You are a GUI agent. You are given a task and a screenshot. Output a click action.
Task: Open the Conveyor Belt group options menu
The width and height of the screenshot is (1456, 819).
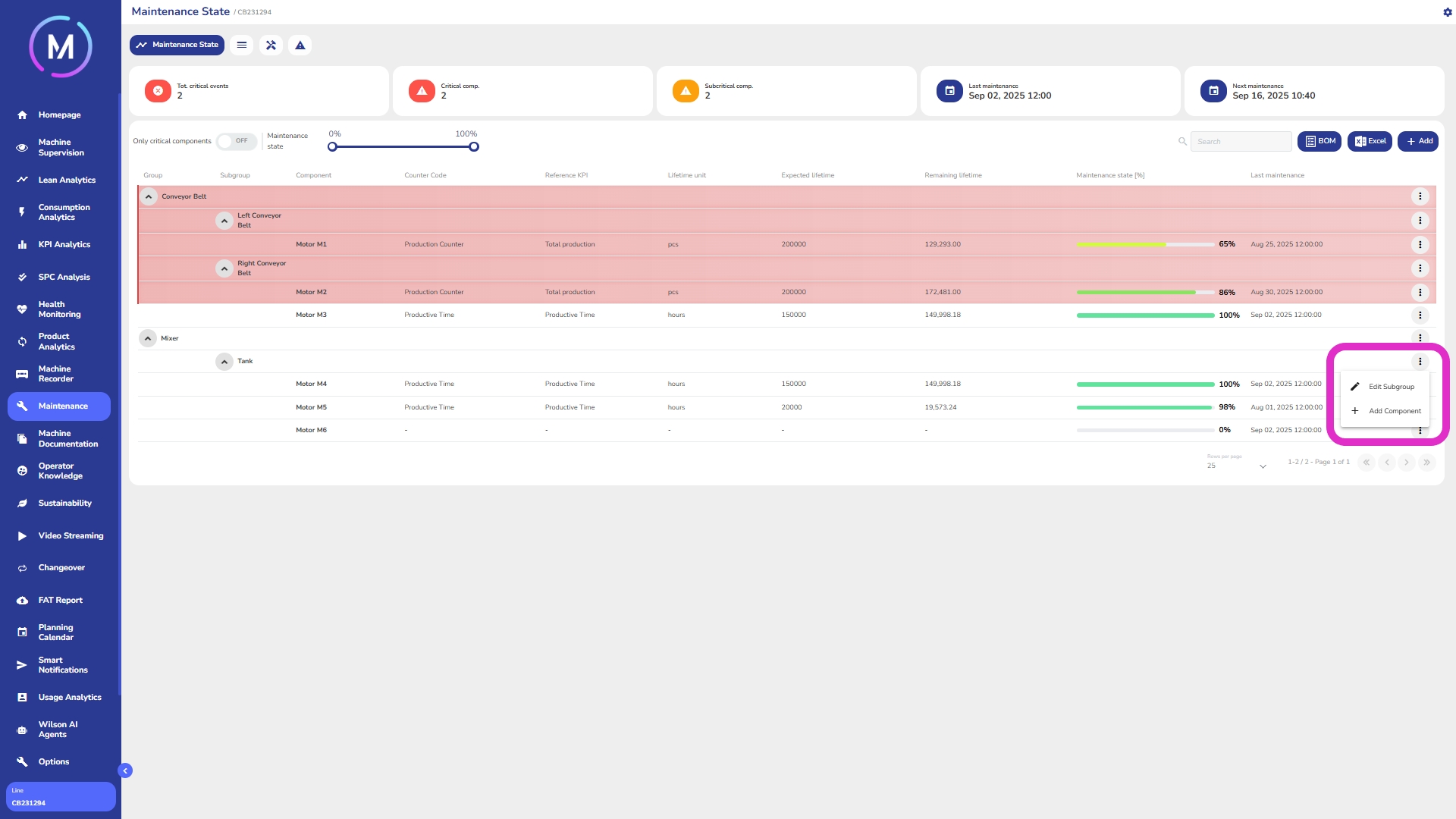pos(1420,196)
